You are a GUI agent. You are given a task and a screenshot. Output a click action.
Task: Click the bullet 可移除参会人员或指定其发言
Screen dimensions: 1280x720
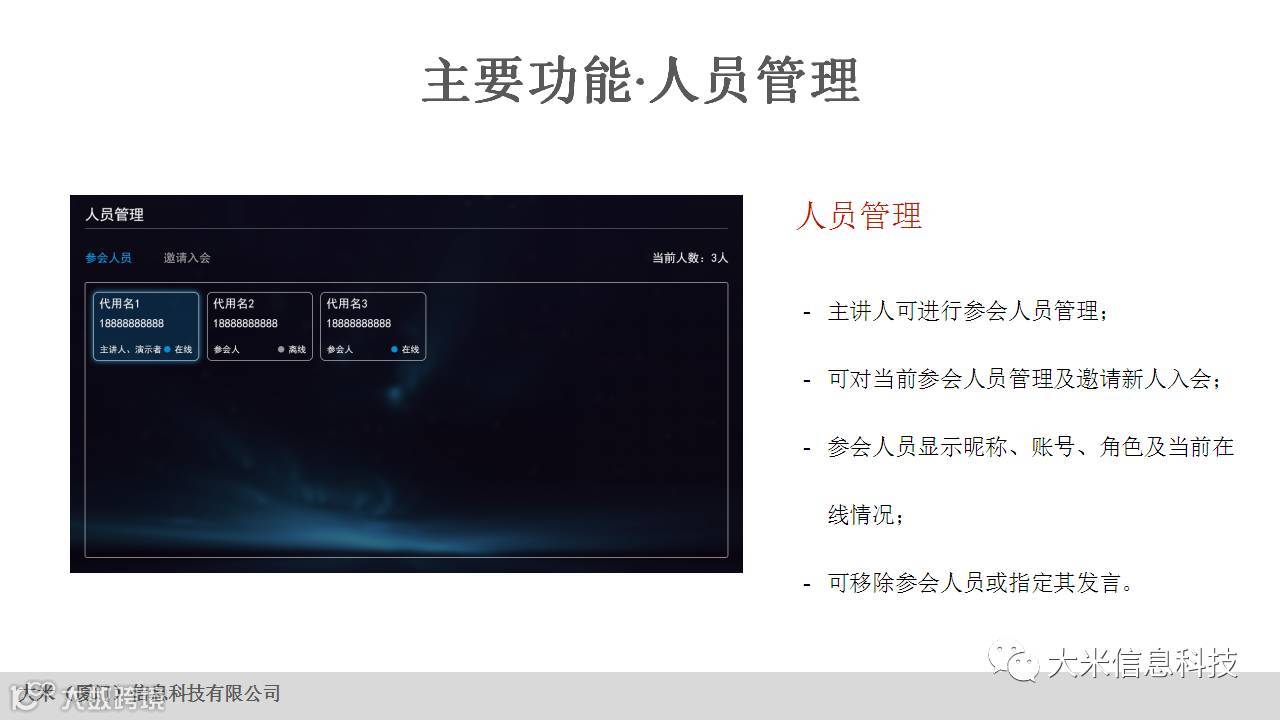(981, 583)
